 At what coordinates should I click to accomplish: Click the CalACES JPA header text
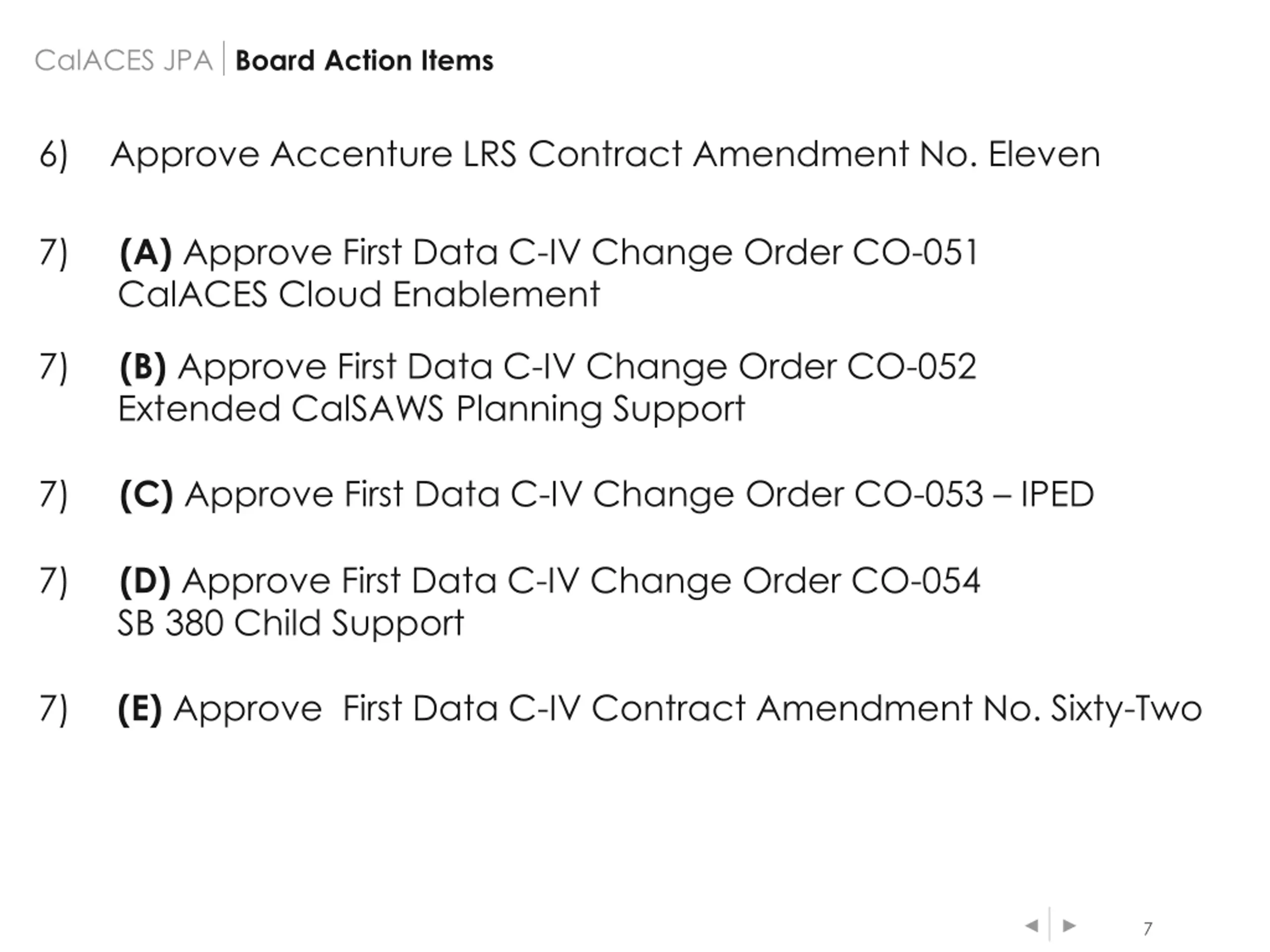point(124,60)
